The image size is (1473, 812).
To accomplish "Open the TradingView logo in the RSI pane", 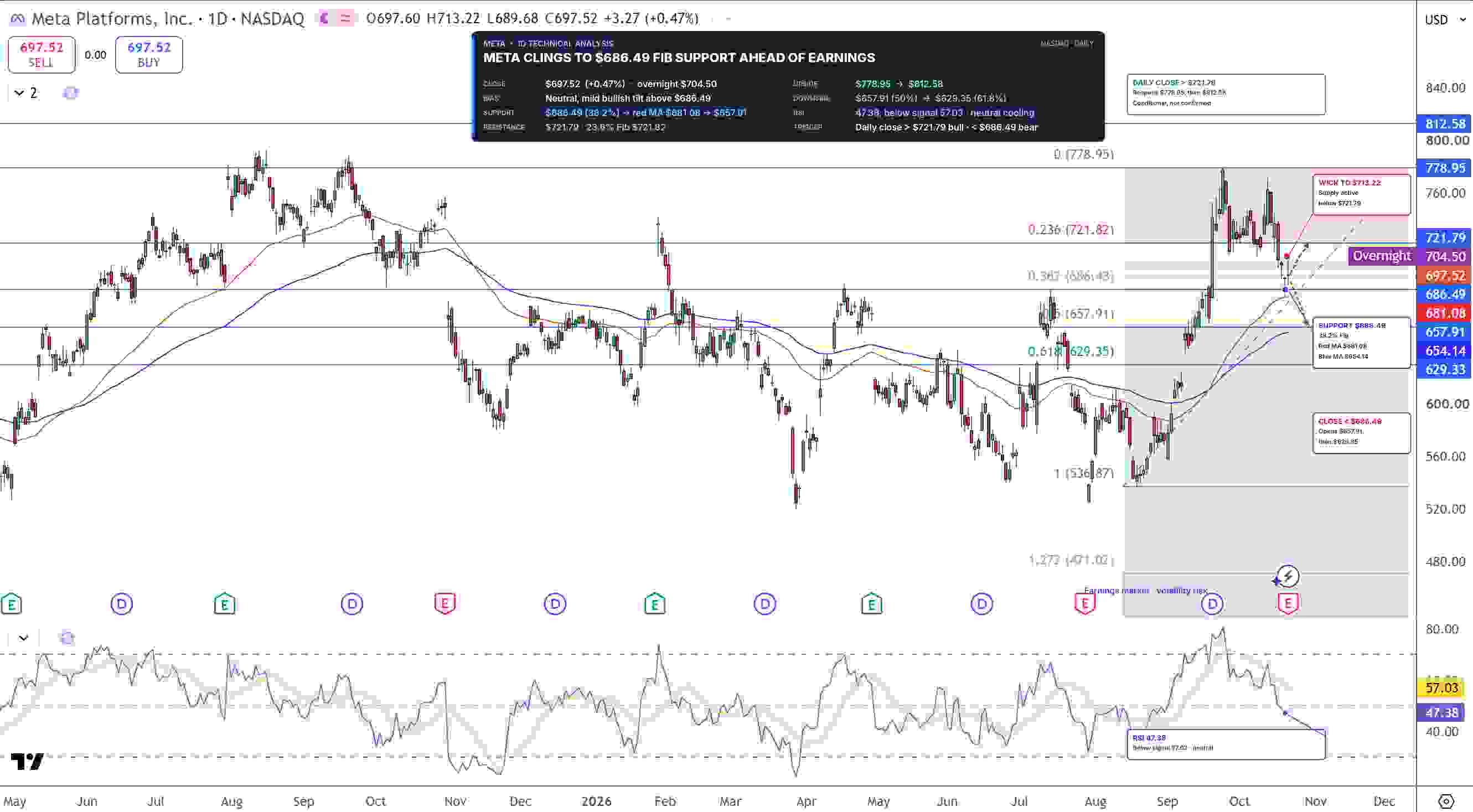I will tap(27, 762).
